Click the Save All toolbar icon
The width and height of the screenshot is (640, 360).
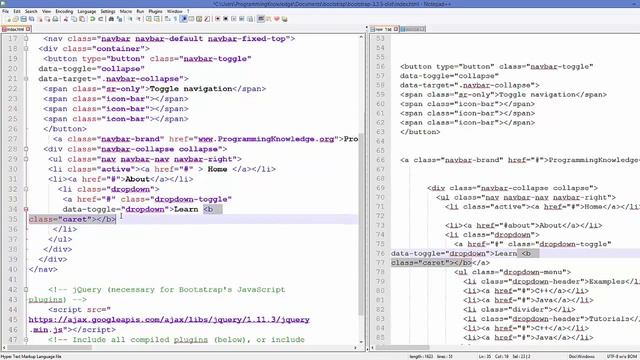[31, 19]
